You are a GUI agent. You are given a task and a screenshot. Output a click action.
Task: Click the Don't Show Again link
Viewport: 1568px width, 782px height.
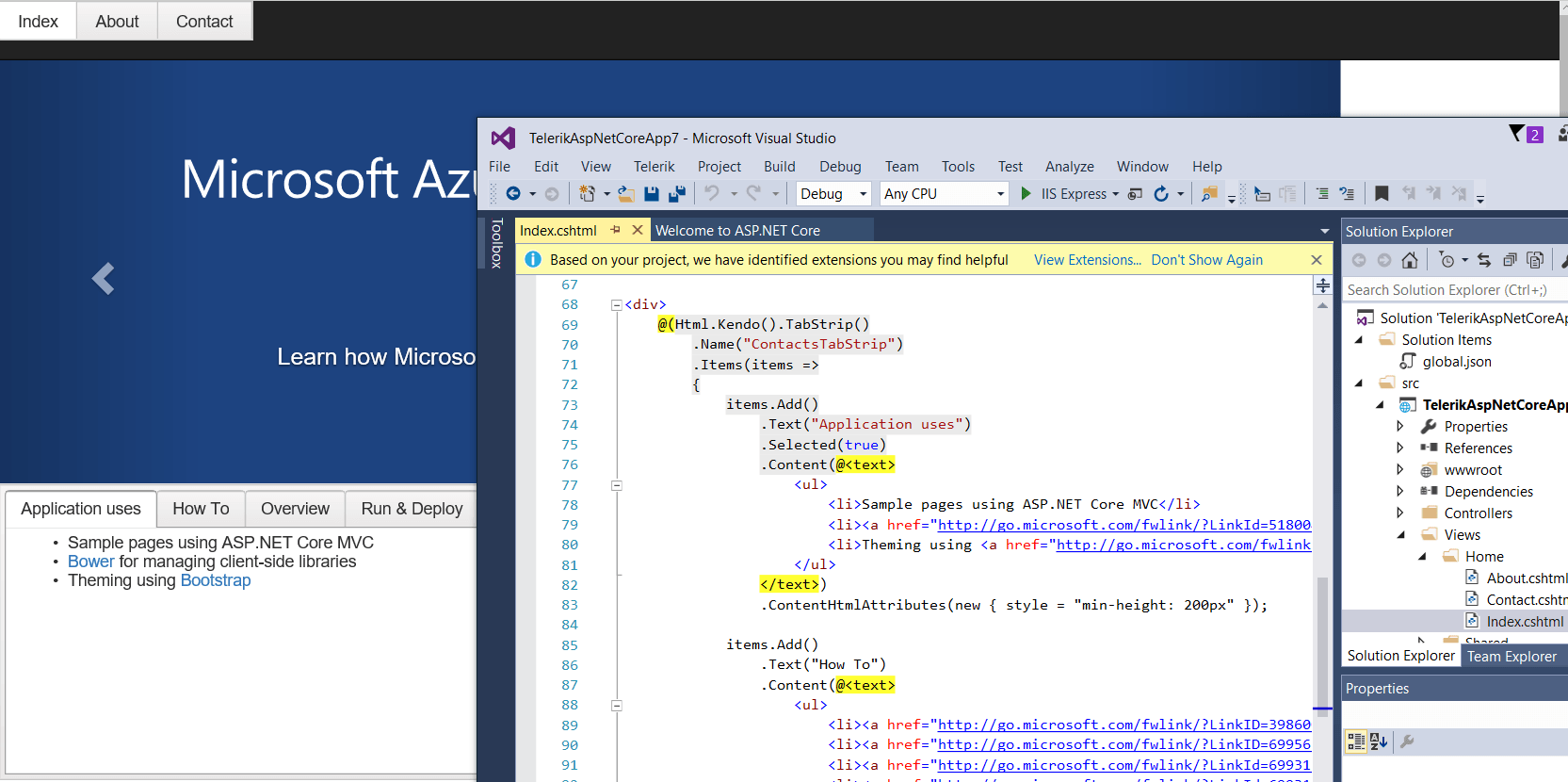coord(1206,260)
